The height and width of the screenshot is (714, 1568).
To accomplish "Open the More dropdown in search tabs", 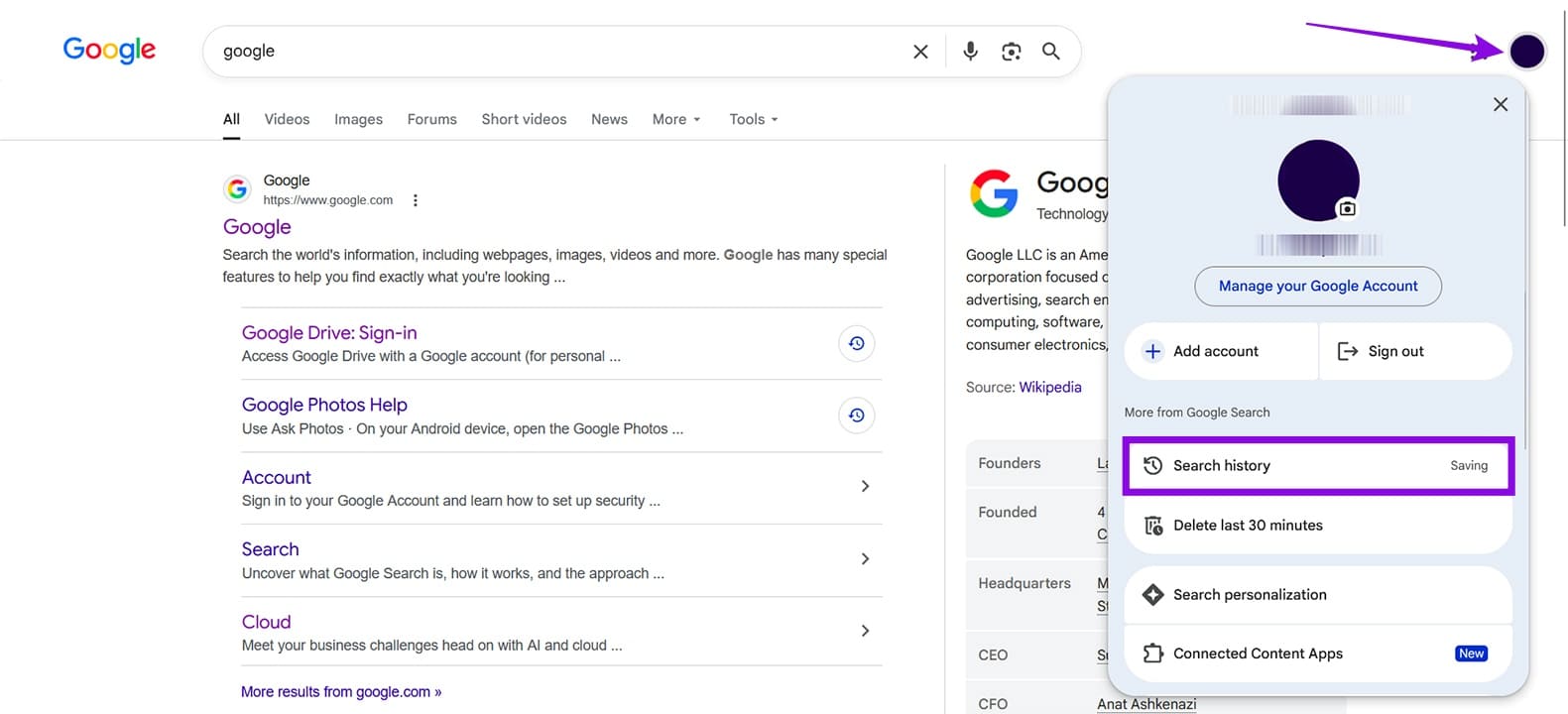I will click(676, 119).
